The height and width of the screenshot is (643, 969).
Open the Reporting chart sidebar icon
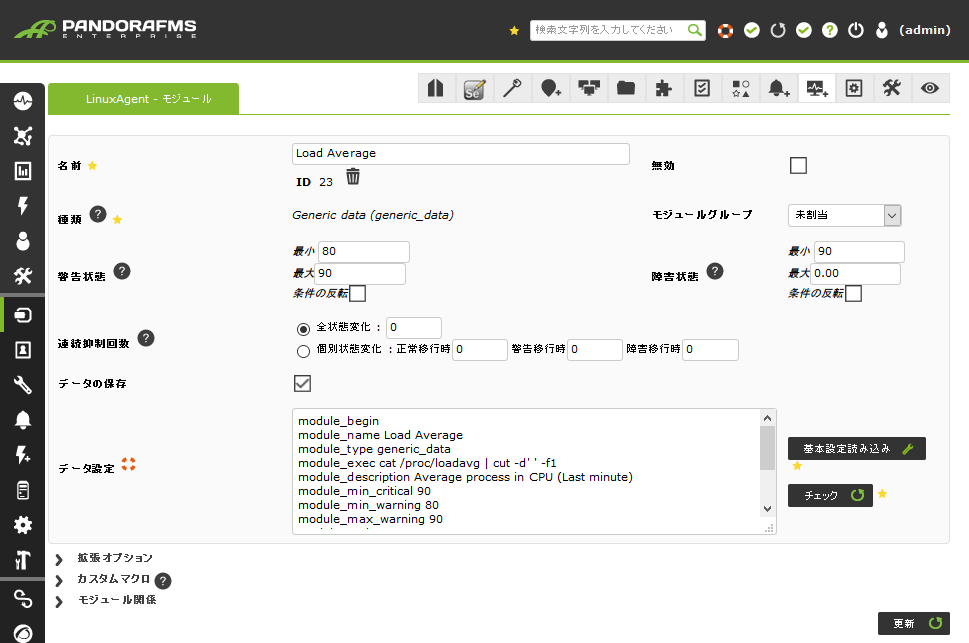point(23,171)
